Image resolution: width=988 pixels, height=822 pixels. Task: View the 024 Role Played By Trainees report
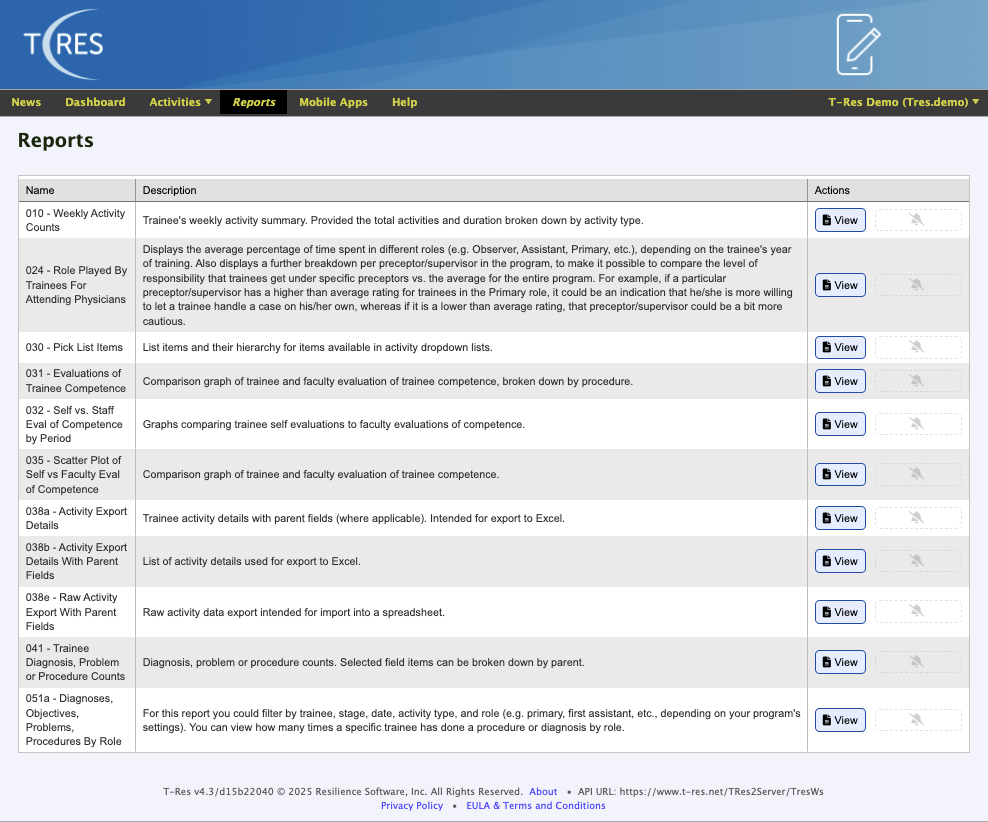point(840,285)
